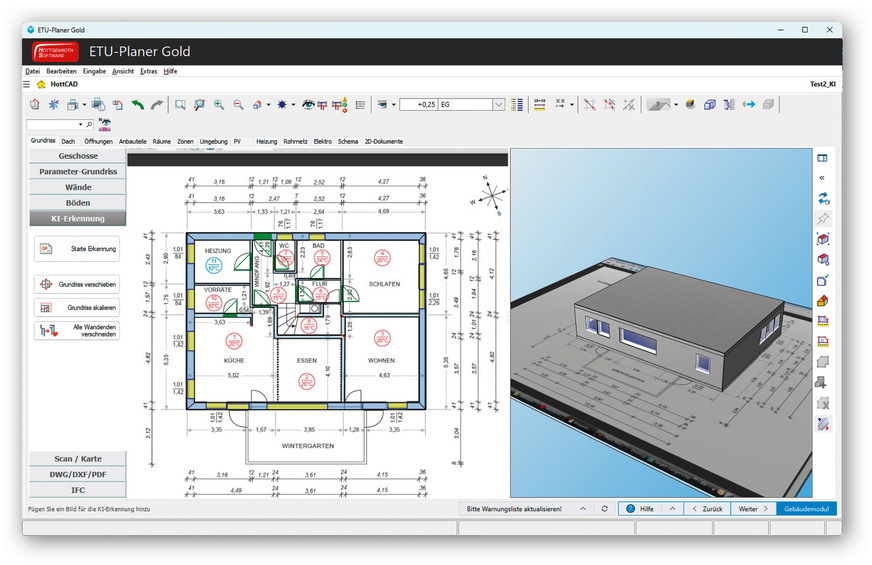Expand the warning list chevron
The image size is (872, 565).
583,509
